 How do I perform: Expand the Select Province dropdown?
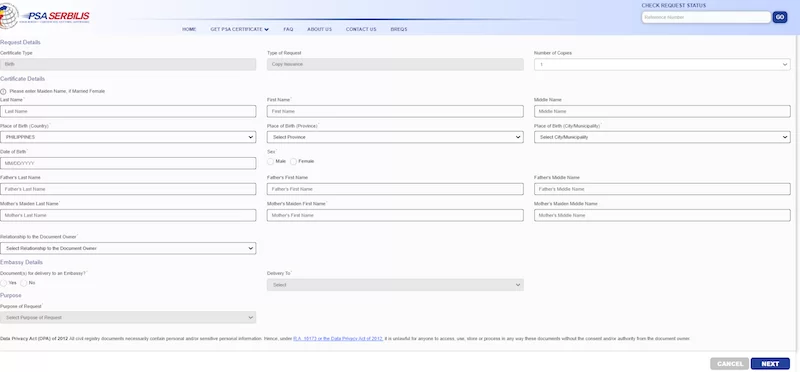[x=395, y=137]
